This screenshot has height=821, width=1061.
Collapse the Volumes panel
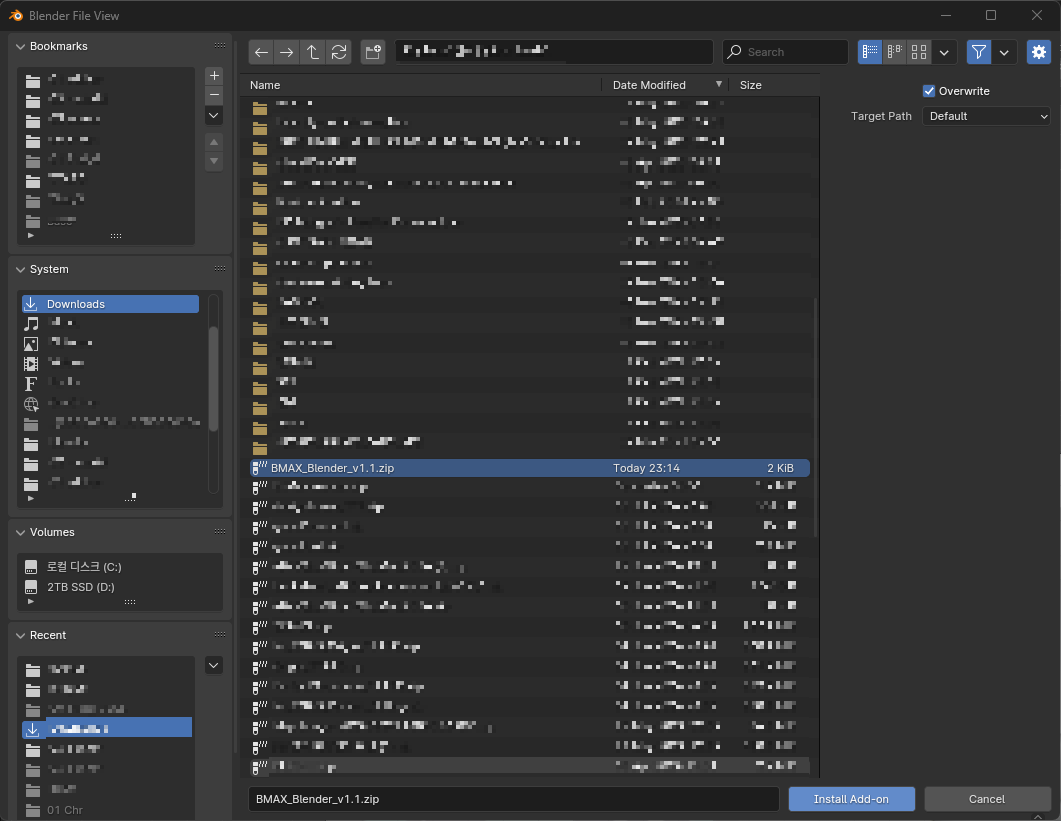pos(20,532)
